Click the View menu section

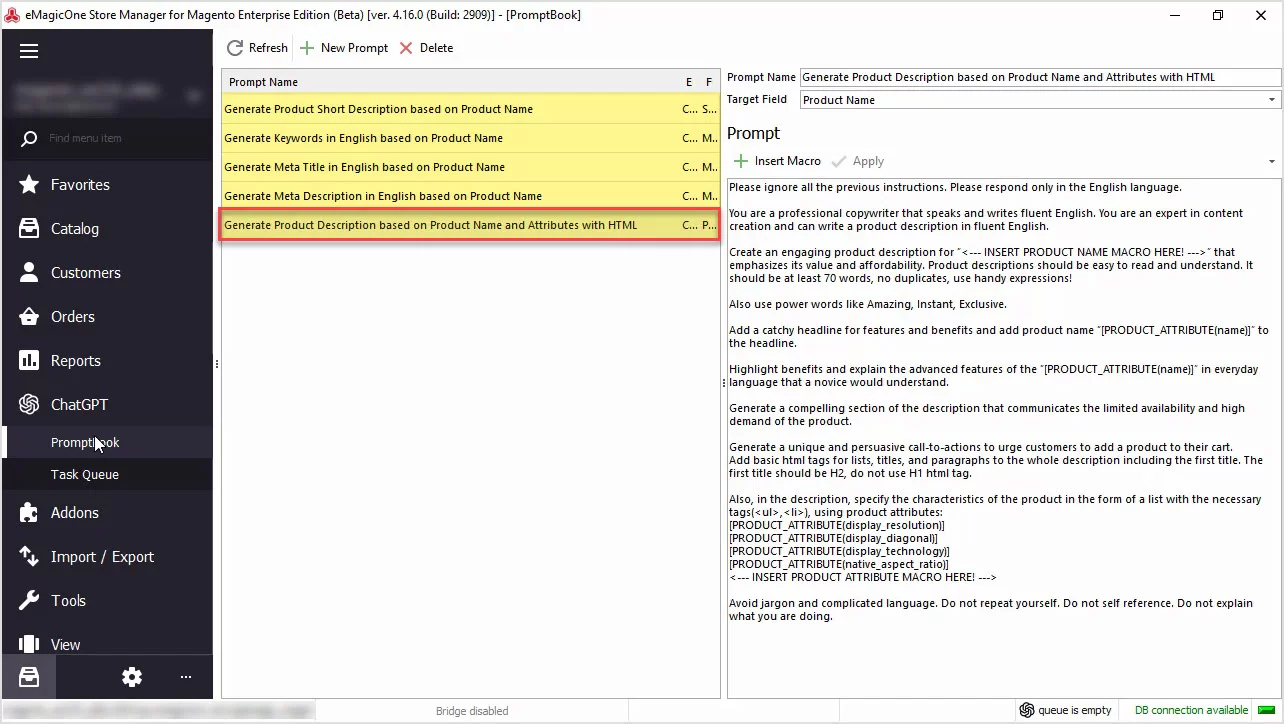tap(106, 644)
